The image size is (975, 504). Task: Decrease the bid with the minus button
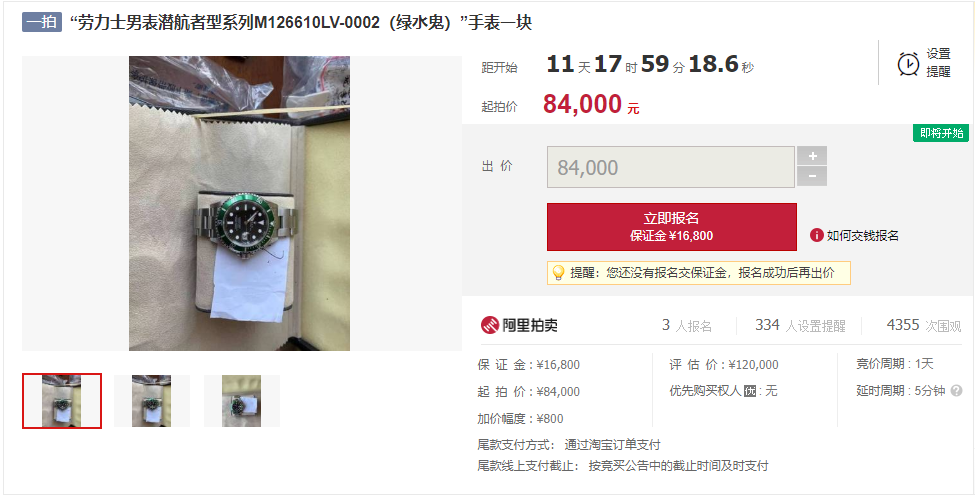click(812, 176)
